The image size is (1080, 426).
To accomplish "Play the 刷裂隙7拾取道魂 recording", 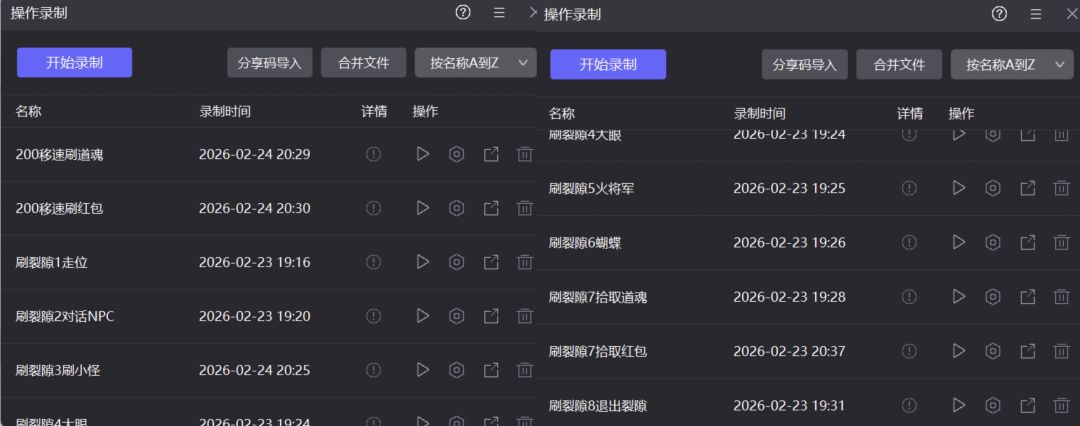I will pyautogui.click(x=959, y=296).
